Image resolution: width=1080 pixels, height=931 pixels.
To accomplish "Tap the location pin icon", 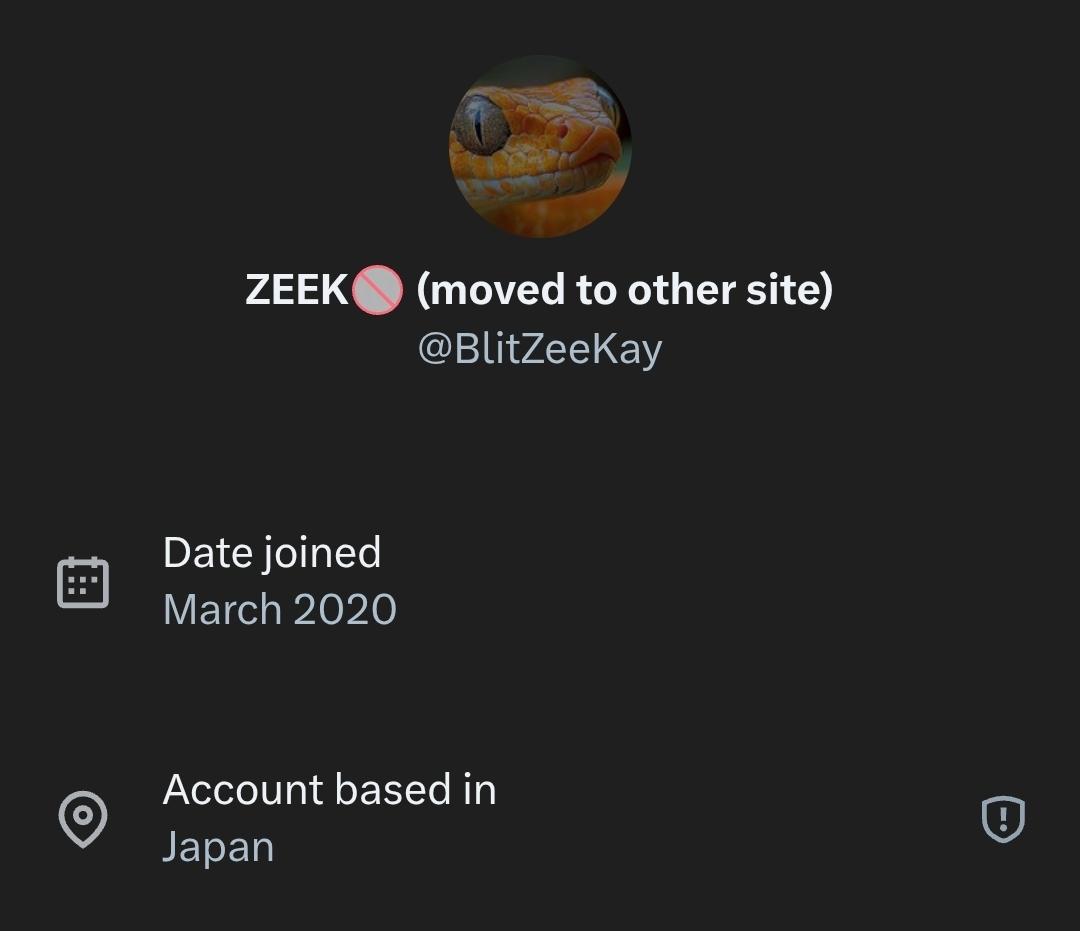I will [83, 819].
